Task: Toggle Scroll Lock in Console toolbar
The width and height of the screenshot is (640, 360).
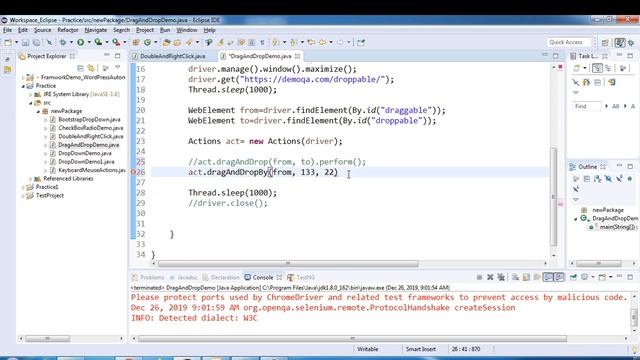Action: [x=526, y=277]
